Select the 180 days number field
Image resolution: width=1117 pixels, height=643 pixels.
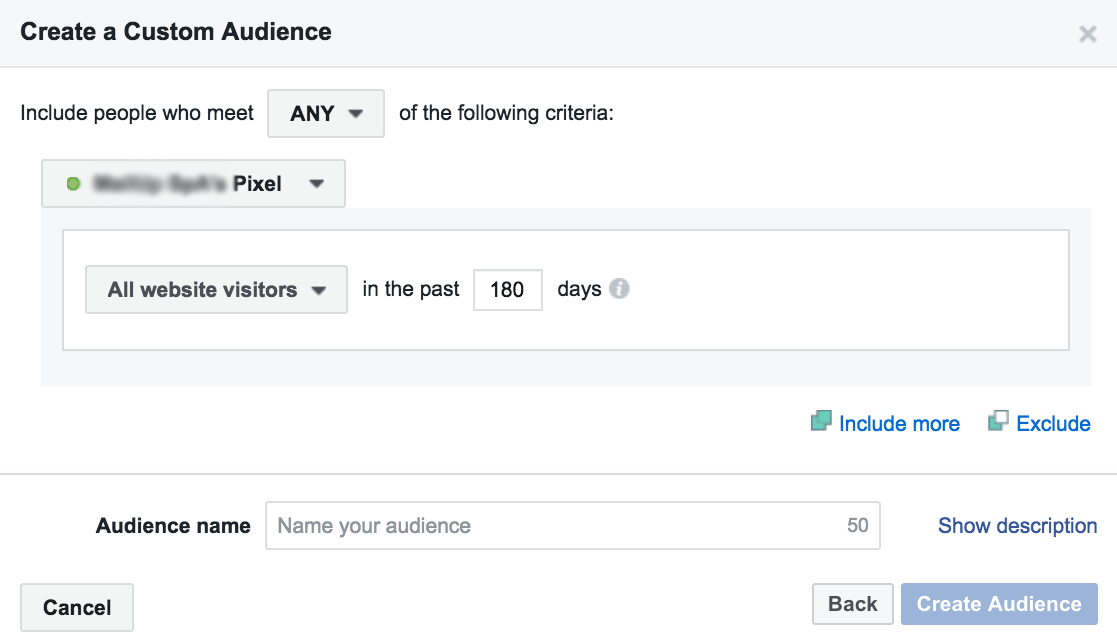point(507,290)
